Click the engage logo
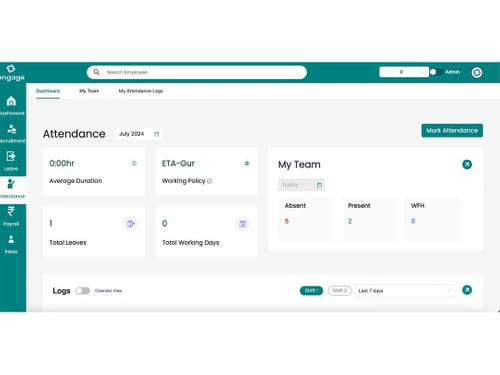Screen dimensions: 500x375 click(x=12, y=72)
